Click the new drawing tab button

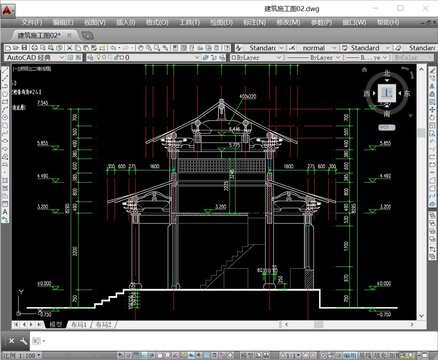(x=87, y=35)
